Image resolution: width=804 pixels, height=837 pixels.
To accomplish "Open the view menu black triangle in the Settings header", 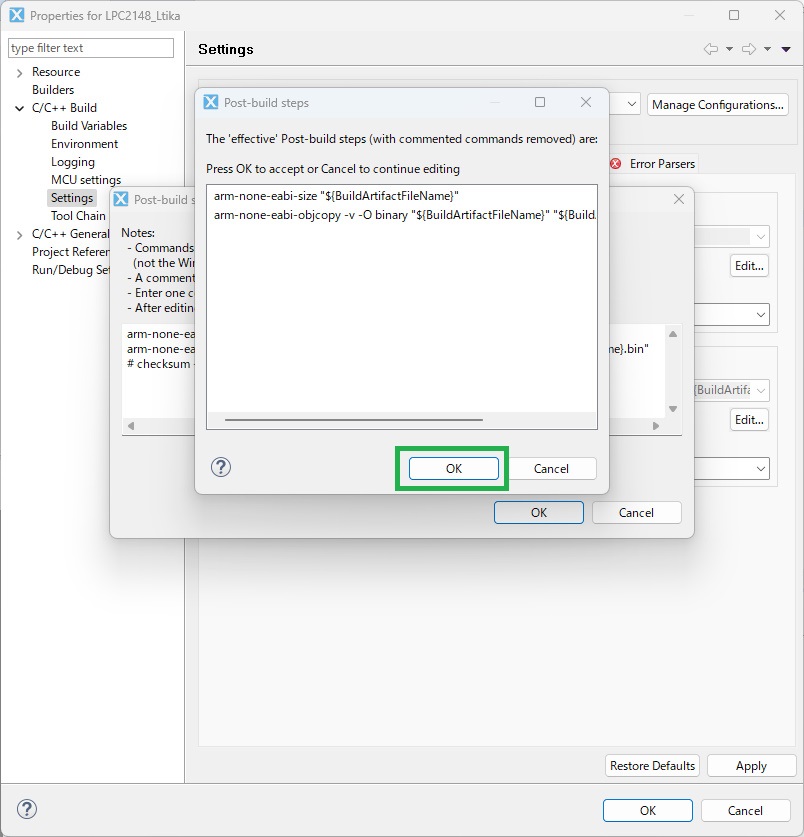I will click(786, 49).
